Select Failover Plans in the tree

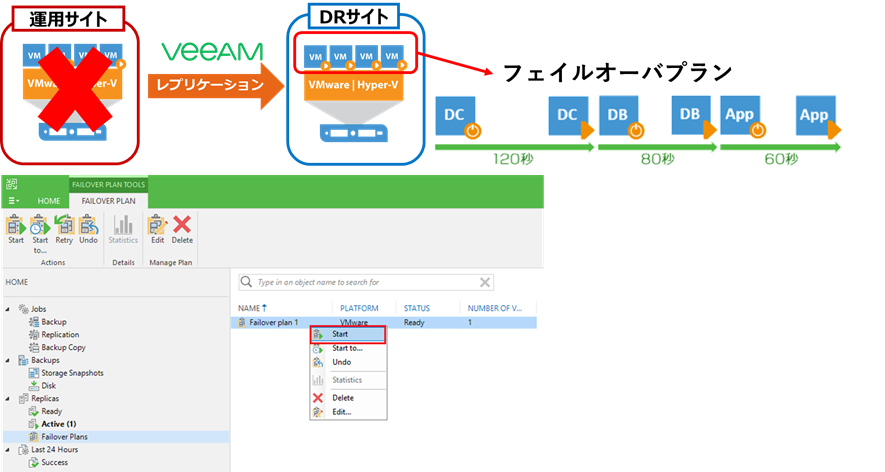click(x=64, y=437)
